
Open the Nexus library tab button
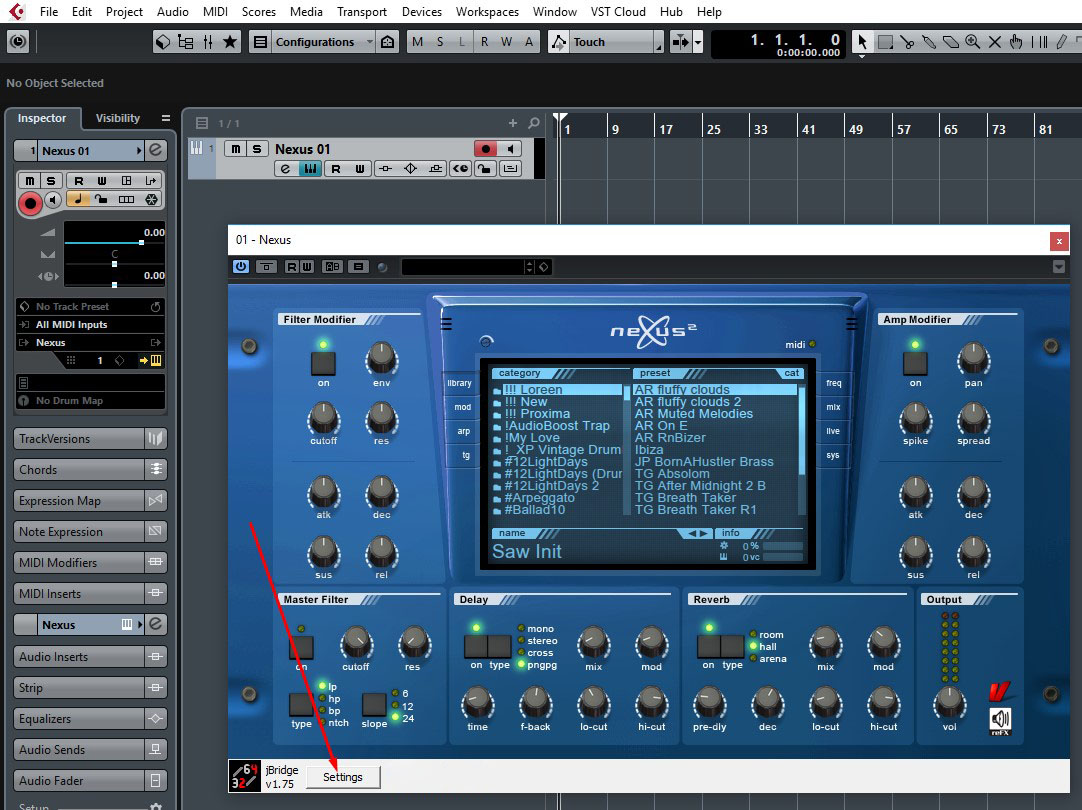tap(459, 383)
